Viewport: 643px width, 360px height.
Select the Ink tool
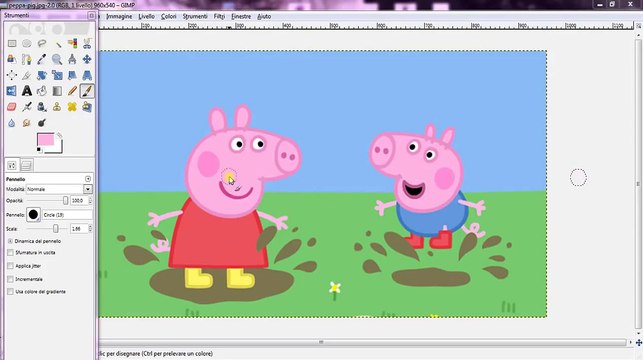pyautogui.click(x=42, y=107)
